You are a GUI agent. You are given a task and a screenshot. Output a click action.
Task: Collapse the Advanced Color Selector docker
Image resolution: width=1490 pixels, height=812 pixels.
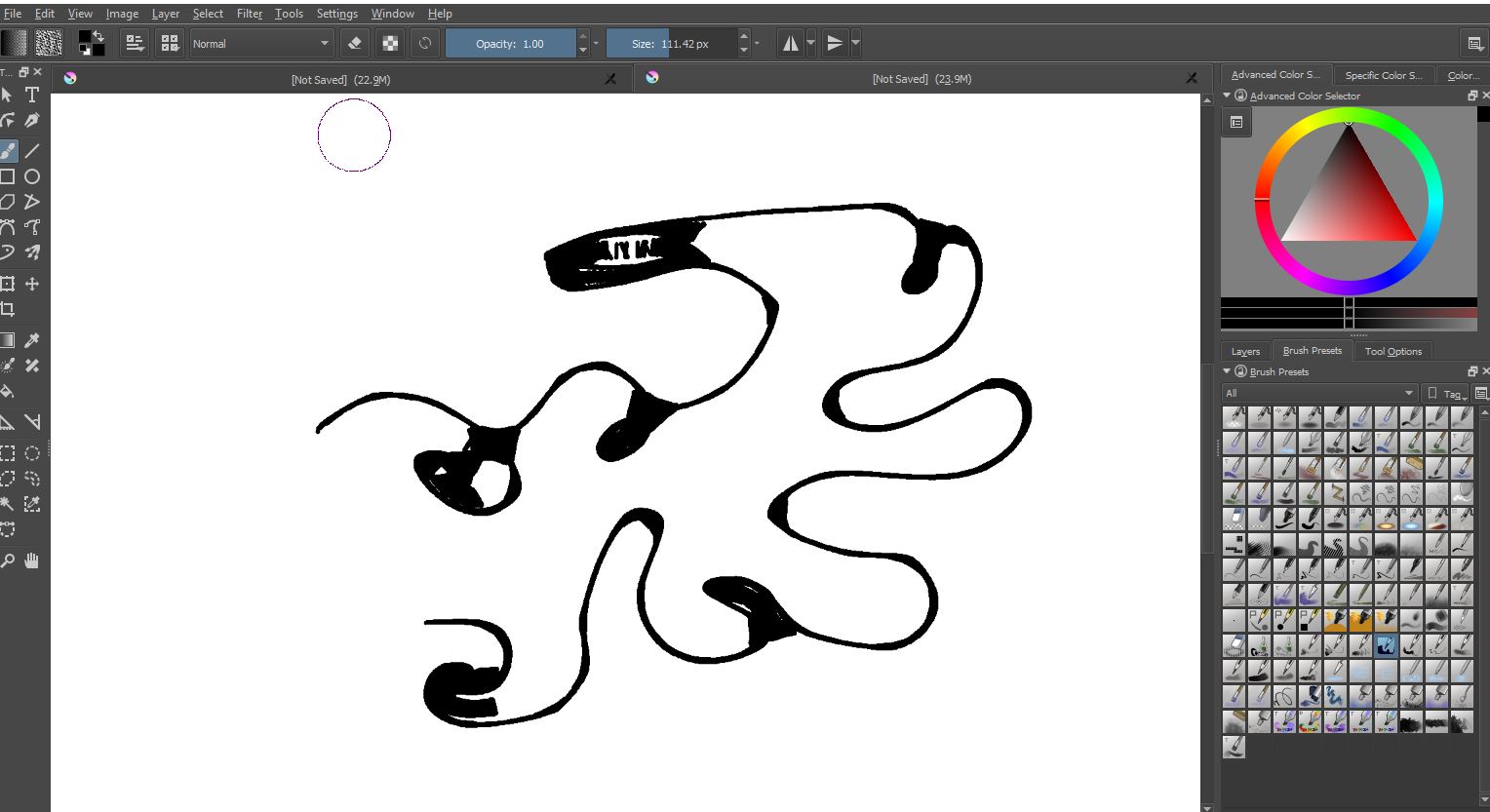point(1227,96)
